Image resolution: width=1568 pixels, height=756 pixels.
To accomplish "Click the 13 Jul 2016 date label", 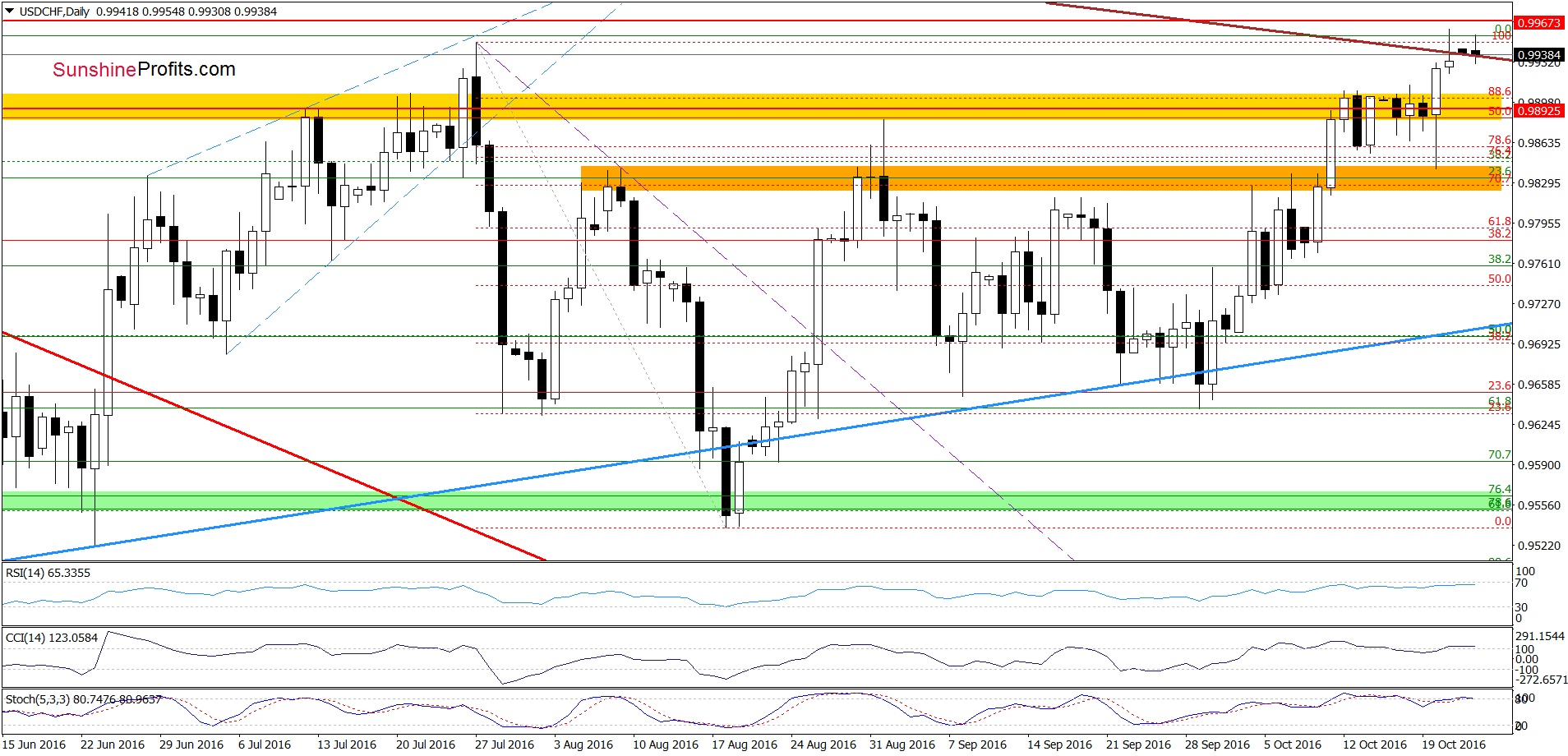I will pos(347,744).
